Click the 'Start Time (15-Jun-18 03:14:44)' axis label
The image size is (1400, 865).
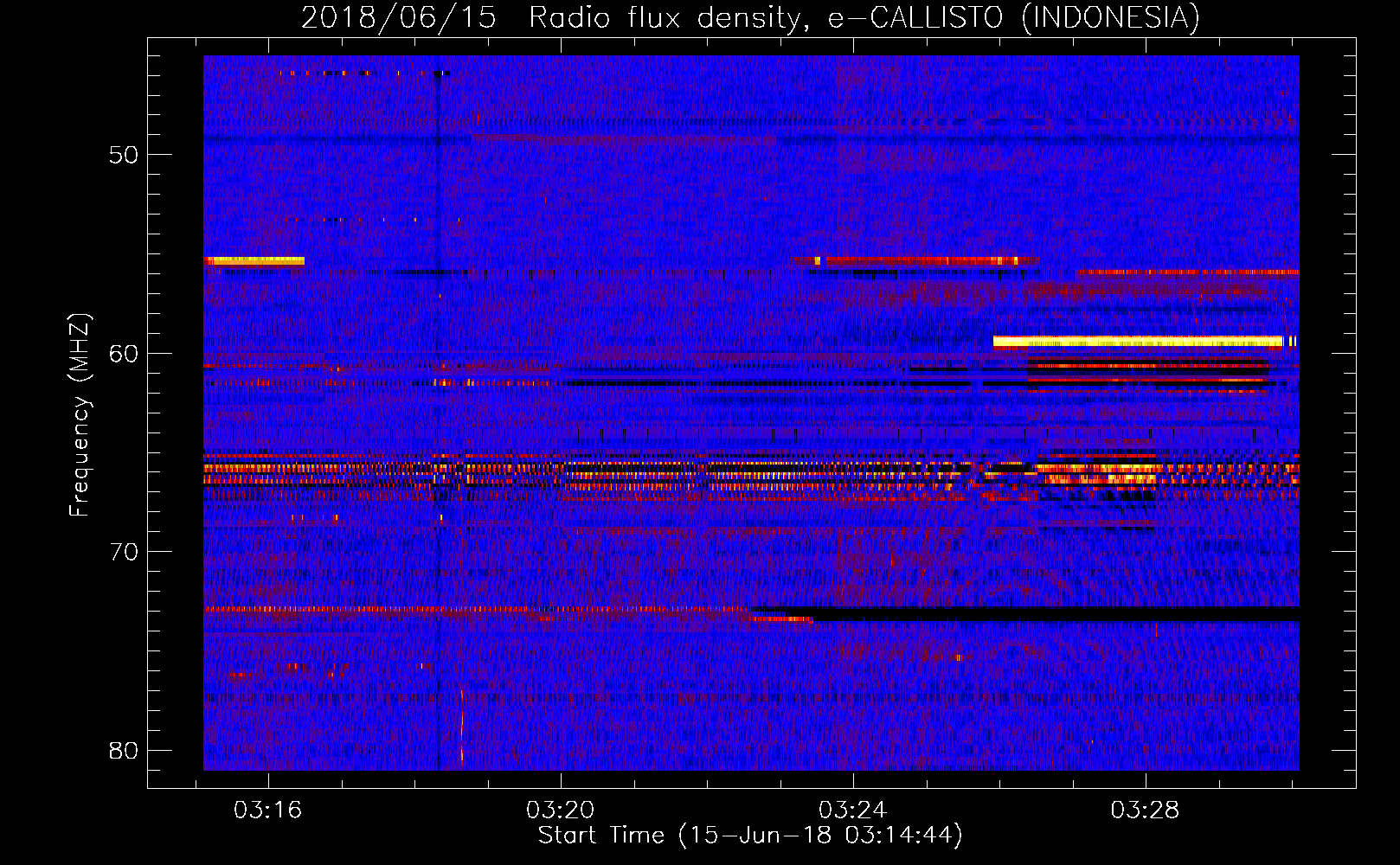click(750, 836)
